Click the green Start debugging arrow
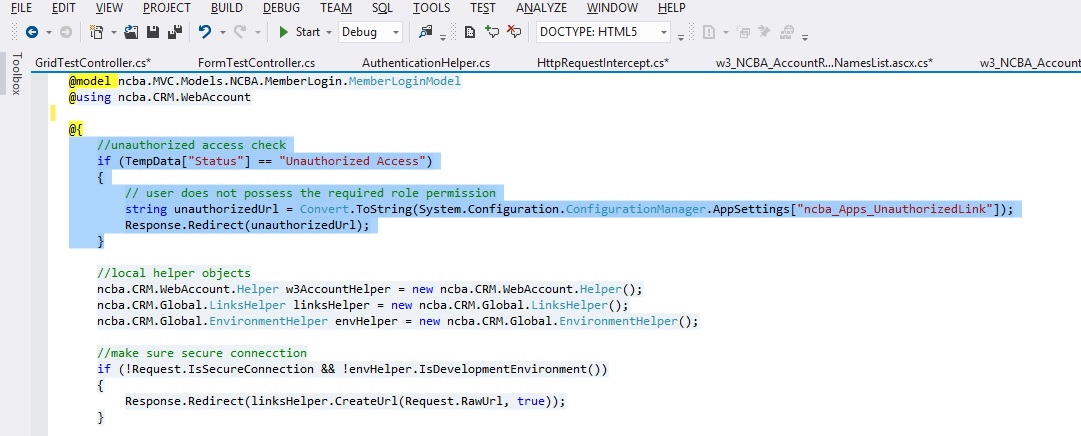 coord(283,32)
